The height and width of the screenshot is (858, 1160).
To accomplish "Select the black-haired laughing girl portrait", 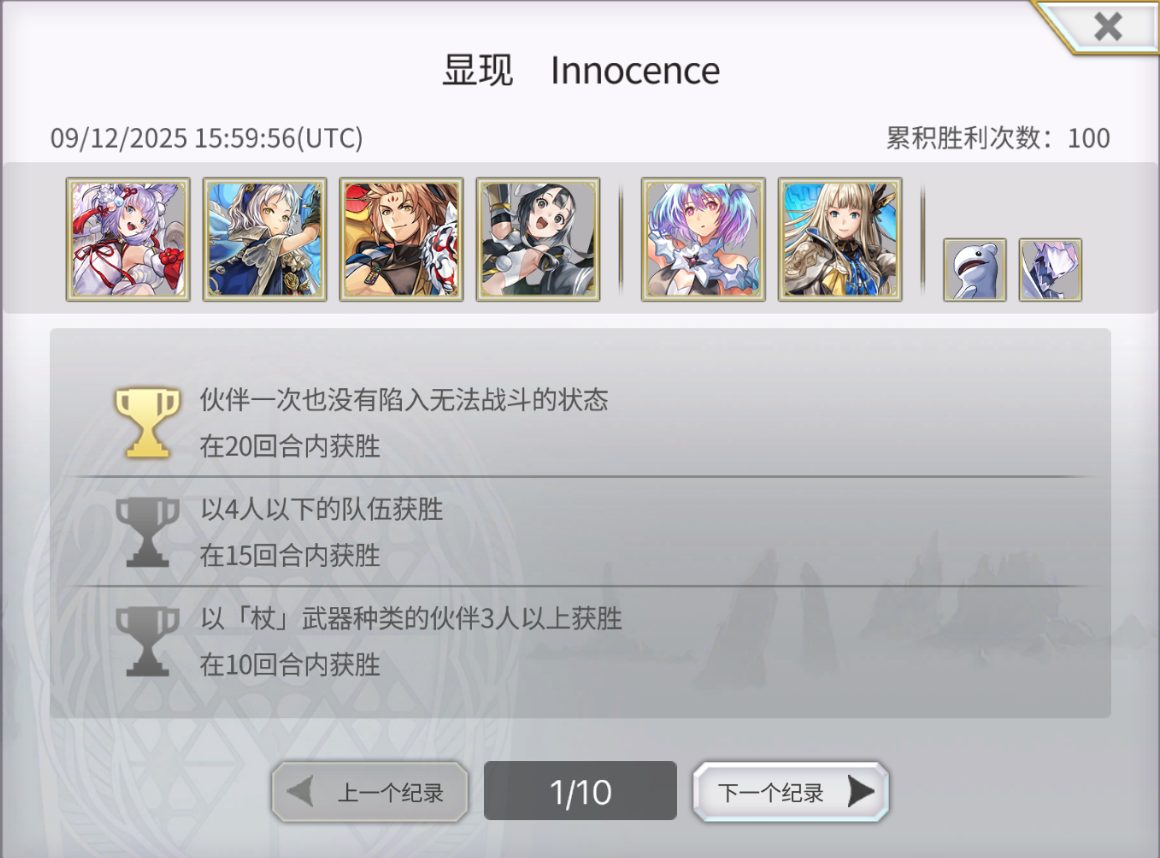I will [538, 239].
